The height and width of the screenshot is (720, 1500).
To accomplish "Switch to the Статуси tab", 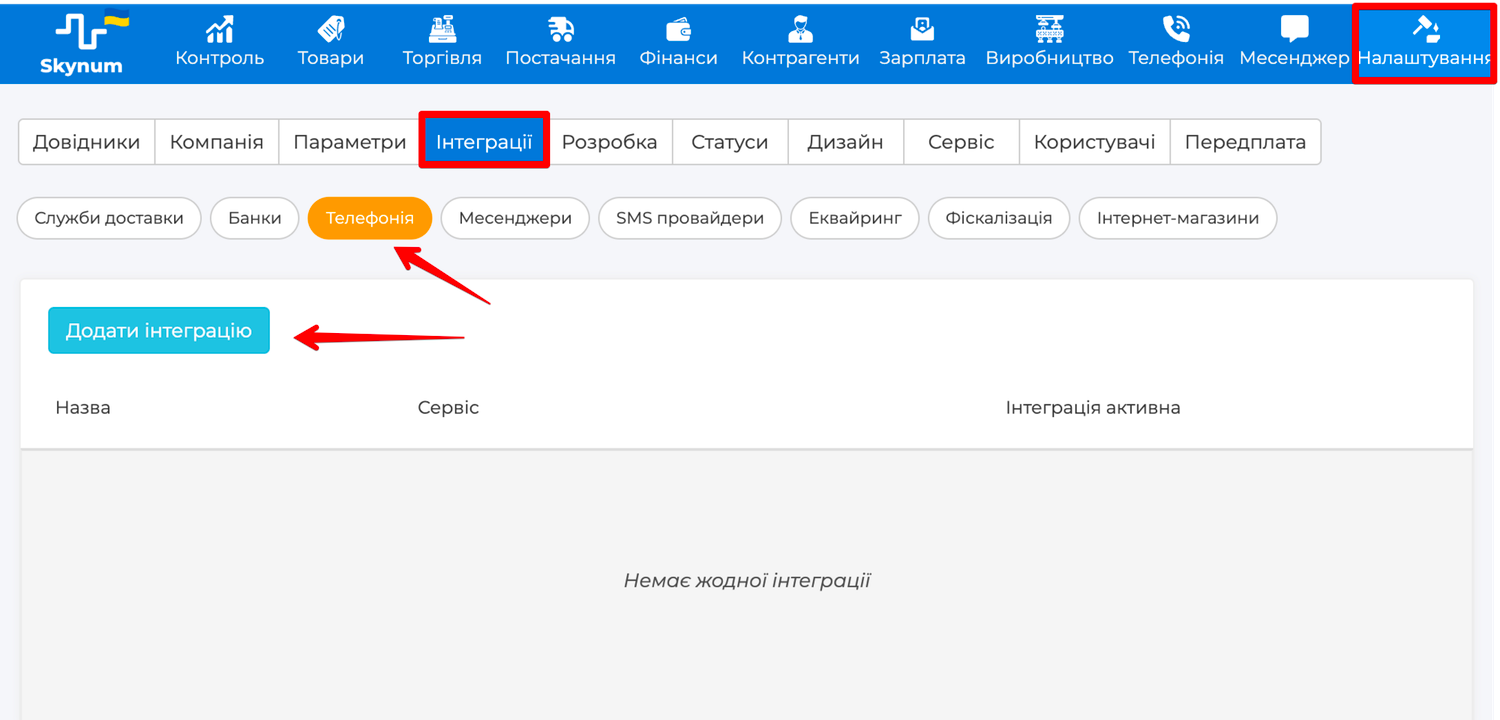I will click(x=730, y=142).
